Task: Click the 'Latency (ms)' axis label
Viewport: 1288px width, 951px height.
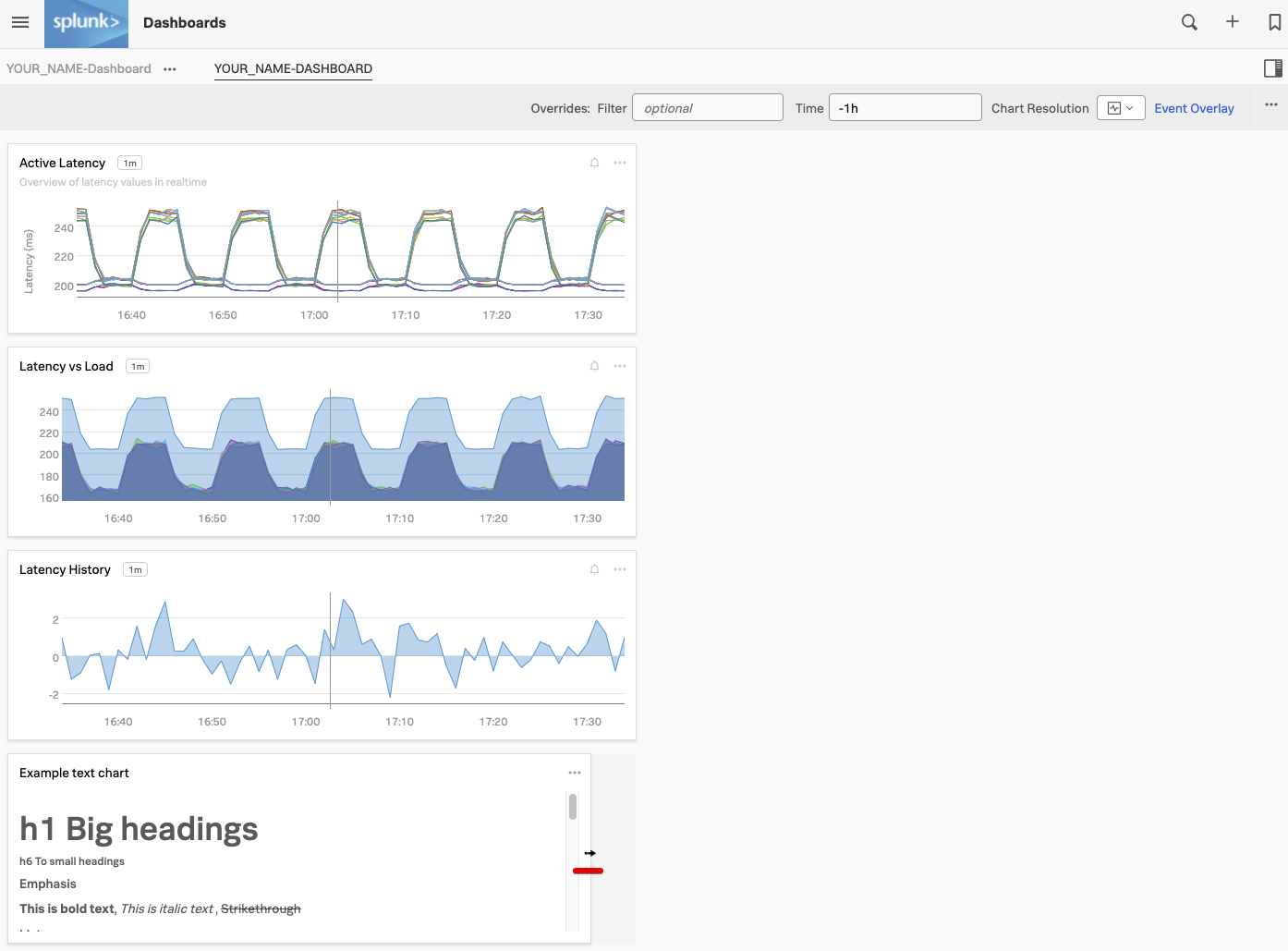Action: click(29, 262)
